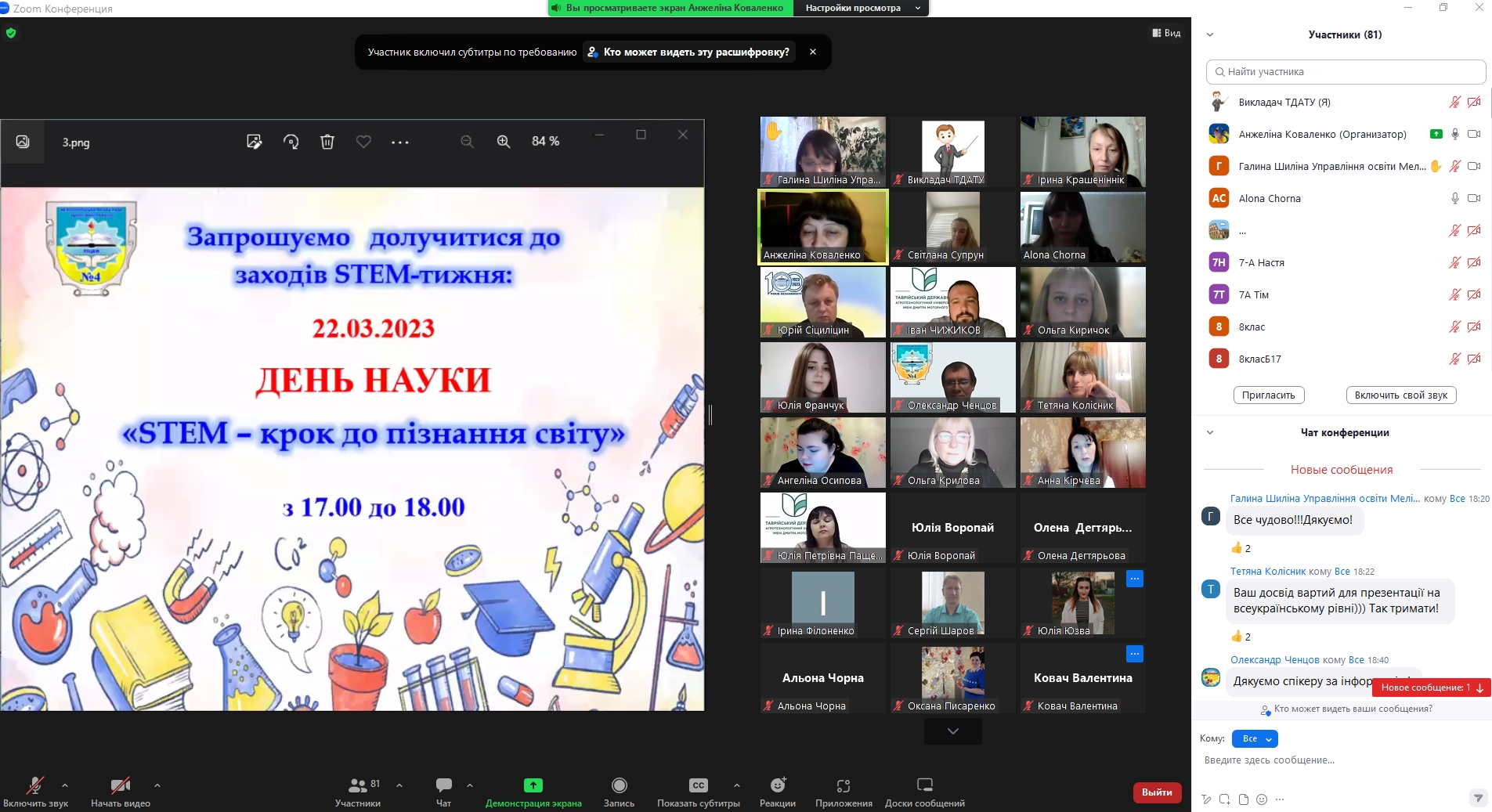
Task: Click the edit image icon in the 3.png viewer
Action: tap(254, 142)
